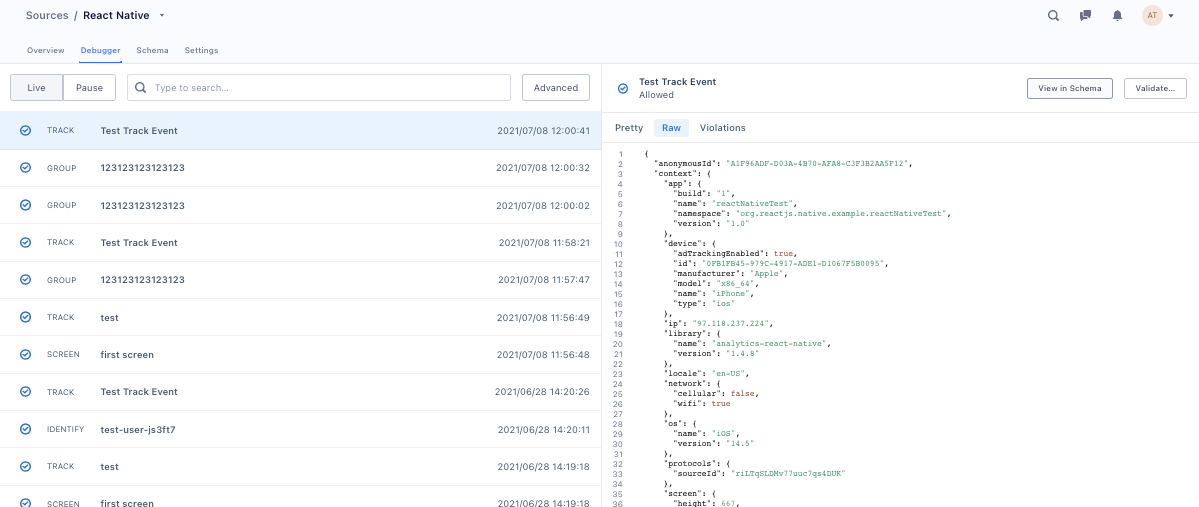Expand the React Native source dropdown arrow

[162, 15]
